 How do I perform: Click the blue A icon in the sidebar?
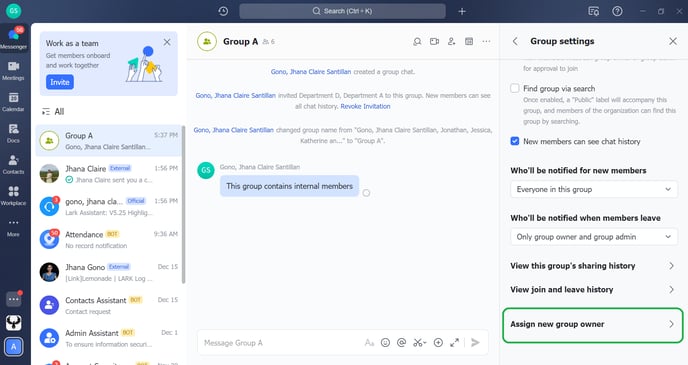(x=14, y=347)
